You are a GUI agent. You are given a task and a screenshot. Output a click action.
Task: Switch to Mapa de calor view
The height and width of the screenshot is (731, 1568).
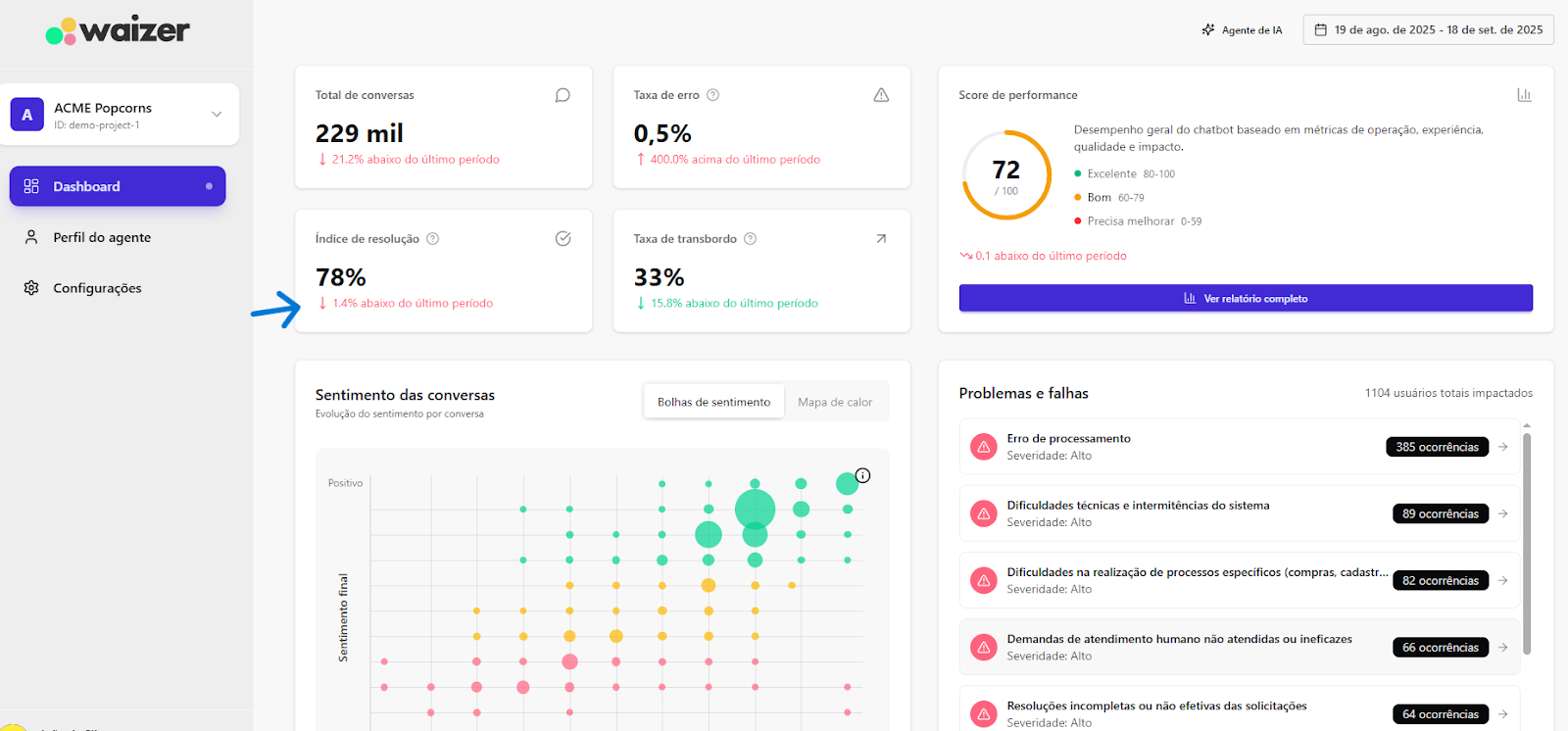coord(835,402)
